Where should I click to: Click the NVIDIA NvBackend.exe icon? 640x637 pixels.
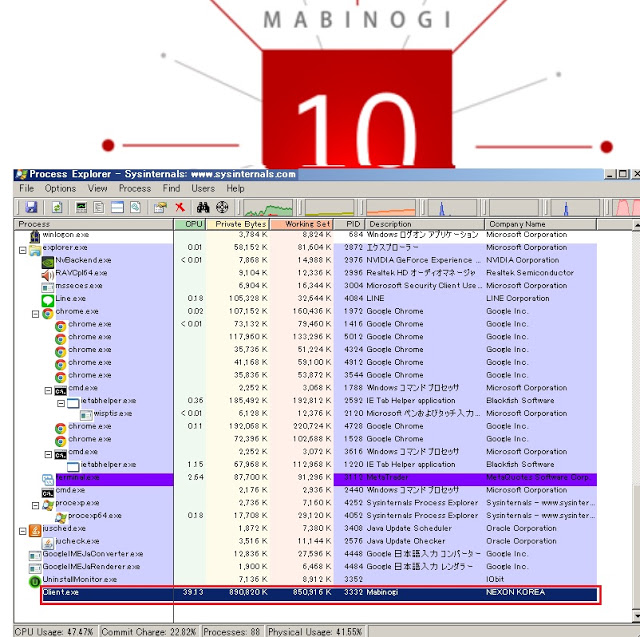48,262
